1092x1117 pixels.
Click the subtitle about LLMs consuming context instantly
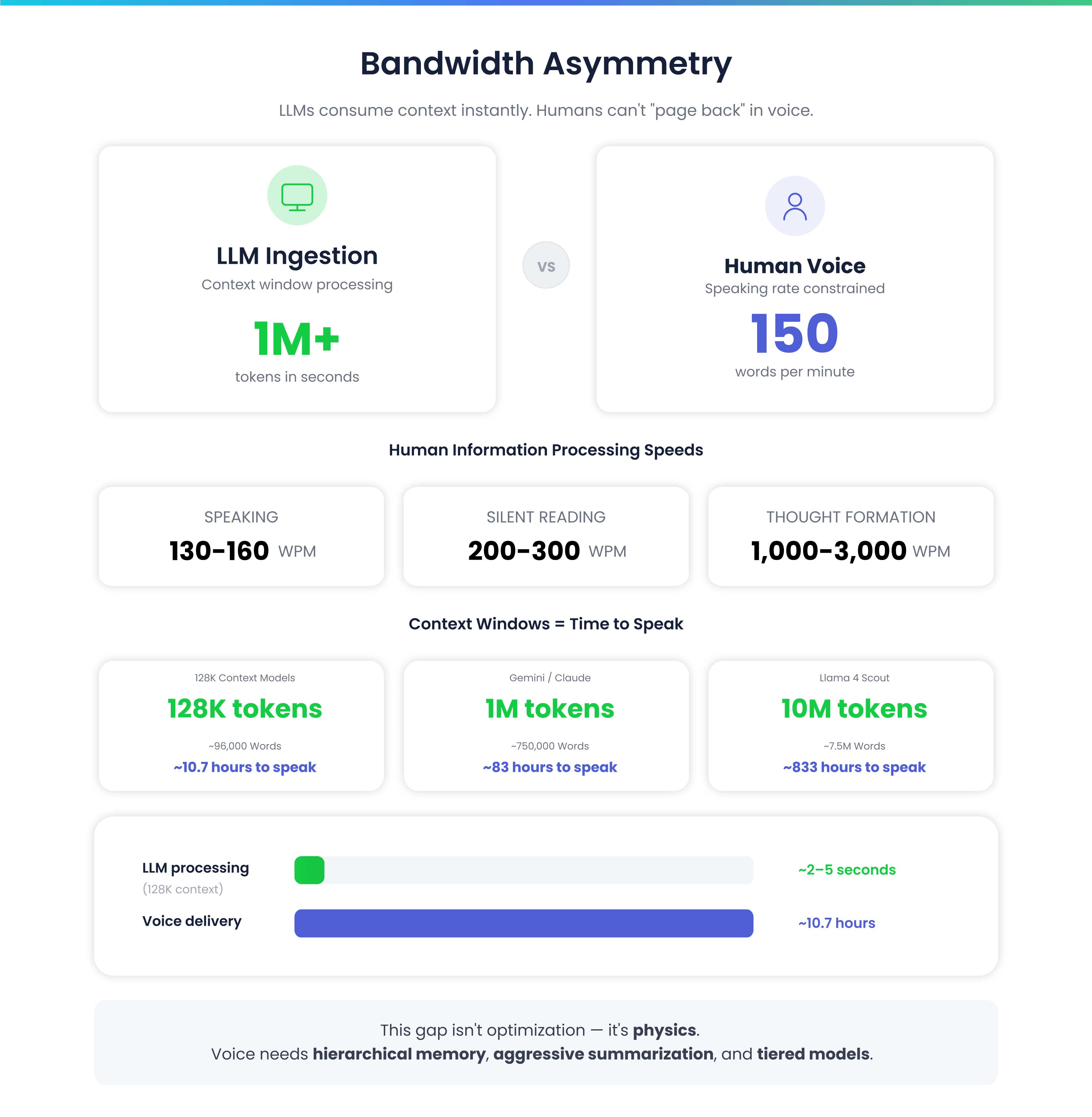(x=546, y=110)
